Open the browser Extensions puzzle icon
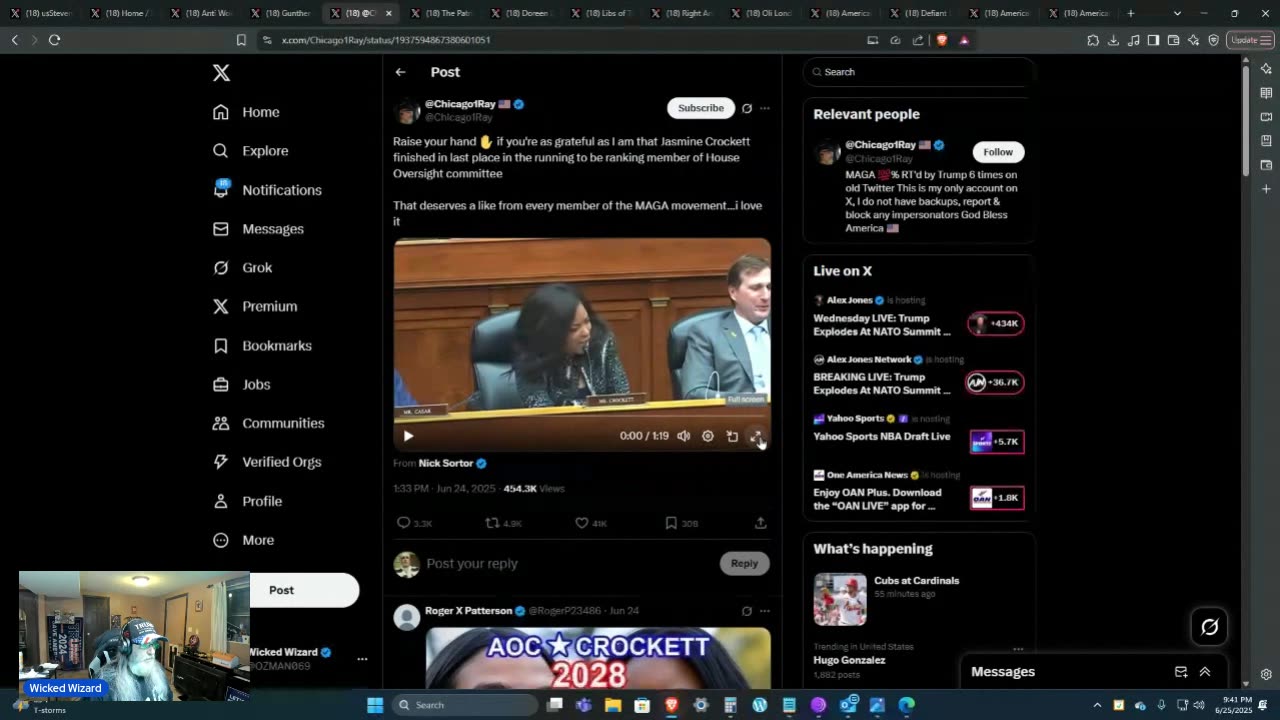 point(1093,40)
